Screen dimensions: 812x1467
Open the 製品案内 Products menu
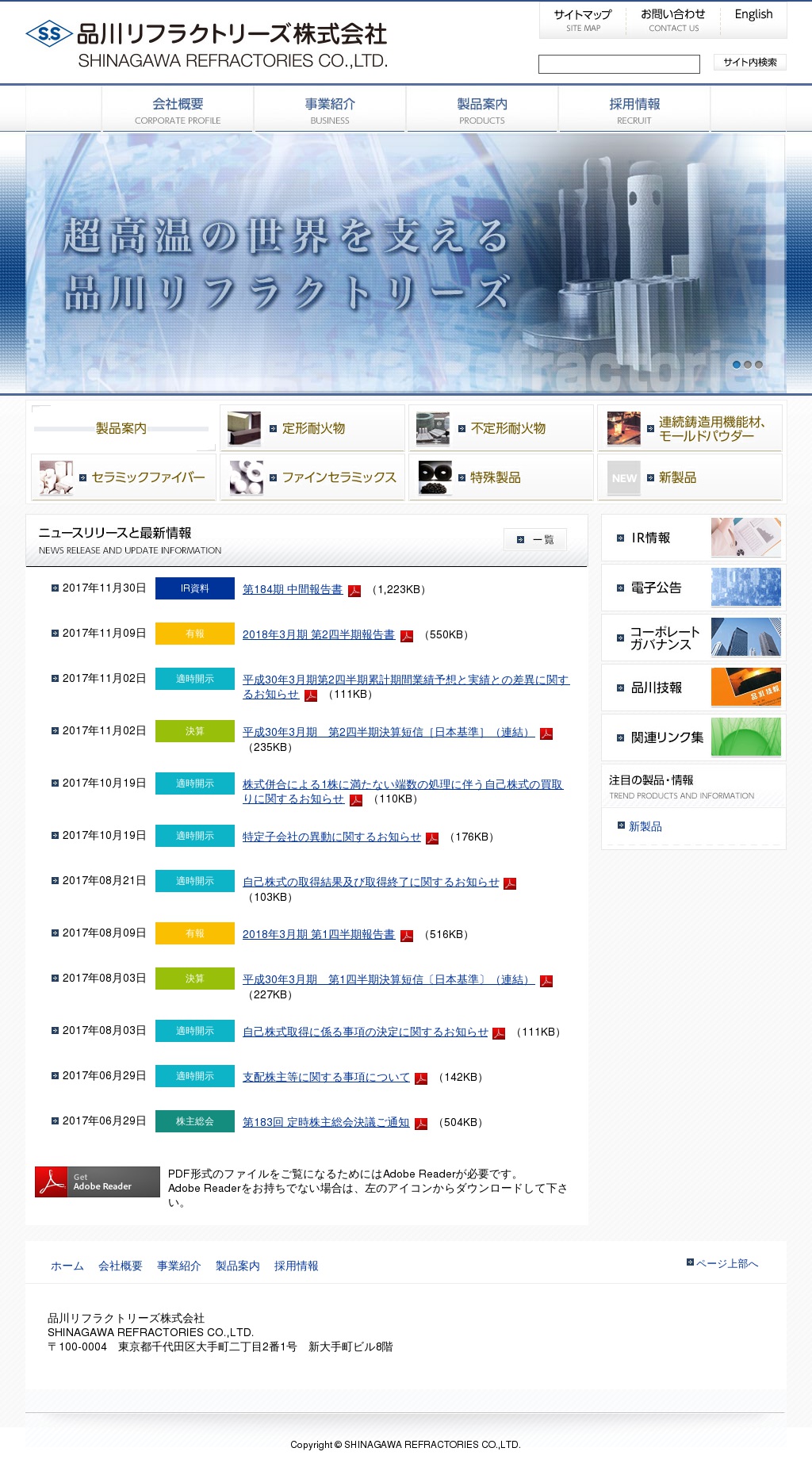coord(481,110)
